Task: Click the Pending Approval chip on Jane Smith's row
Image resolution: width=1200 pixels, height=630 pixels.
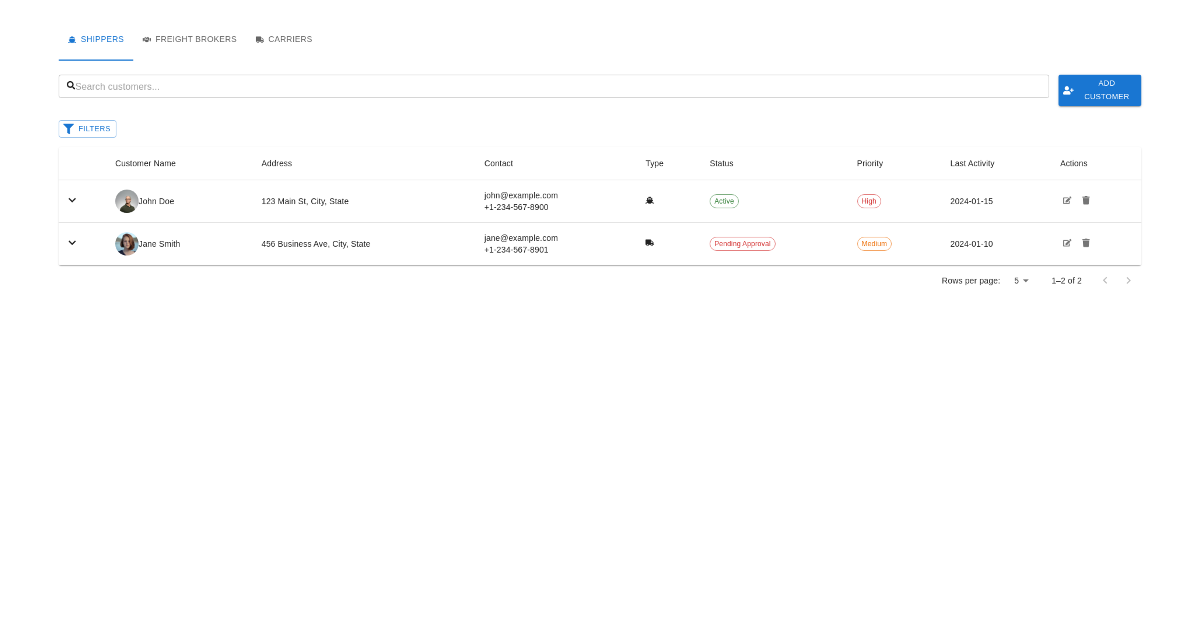Action: (742, 243)
